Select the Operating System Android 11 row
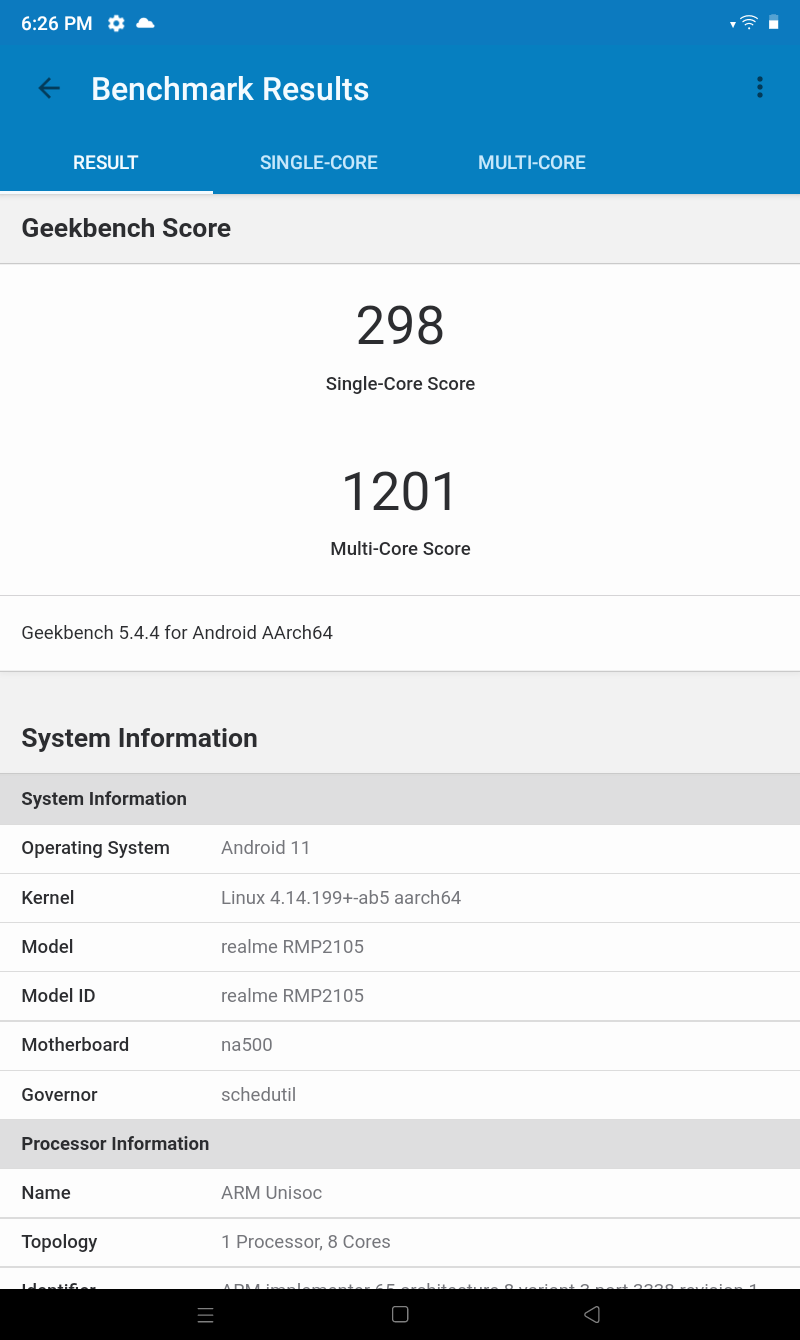 (400, 848)
